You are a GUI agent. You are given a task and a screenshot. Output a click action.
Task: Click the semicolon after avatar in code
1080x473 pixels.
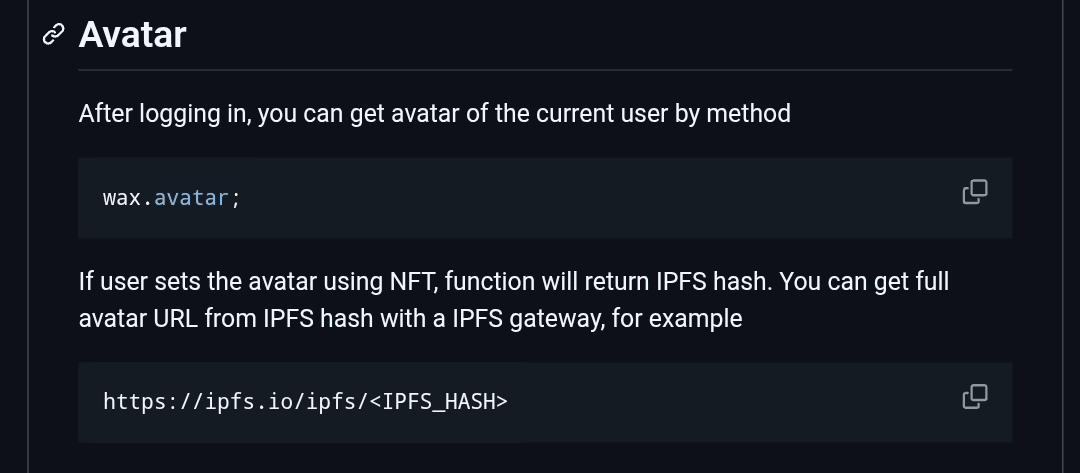(236, 200)
